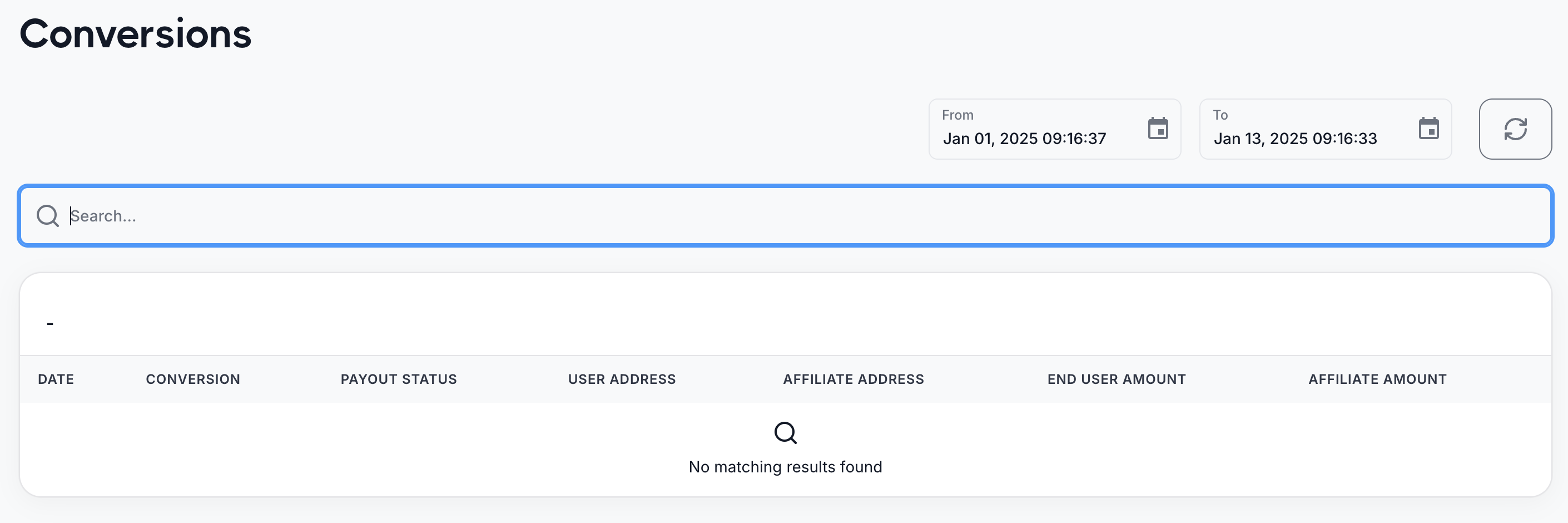Screen dimensions: 1568x523
Task: Click the From field label
Action: pos(957,115)
